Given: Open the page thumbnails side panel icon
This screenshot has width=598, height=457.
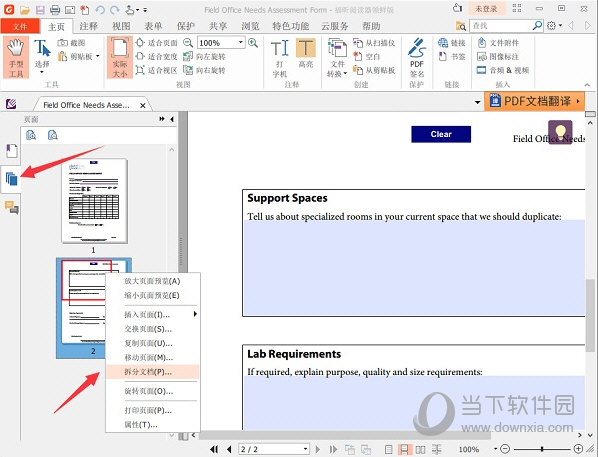Looking at the screenshot, I should [11, 179].
